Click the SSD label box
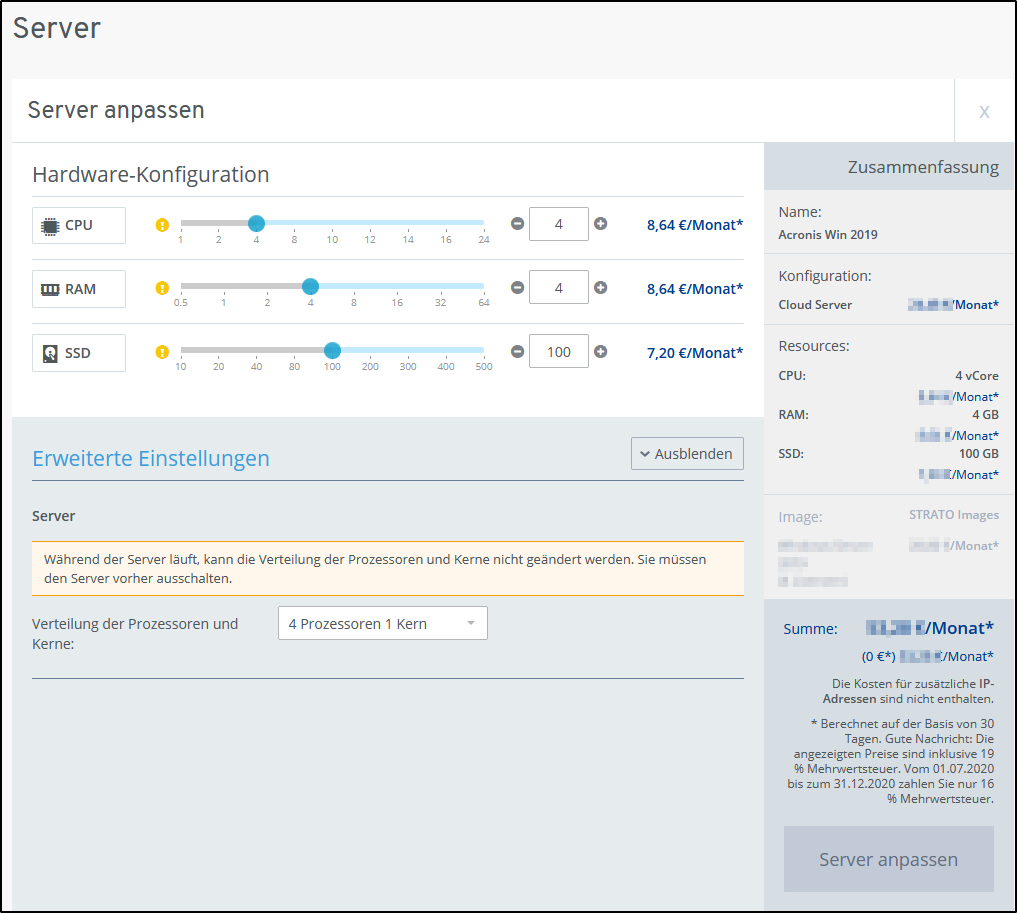Image resolution: width=1017 pixels, height=913 pixels. click(78, 353)
